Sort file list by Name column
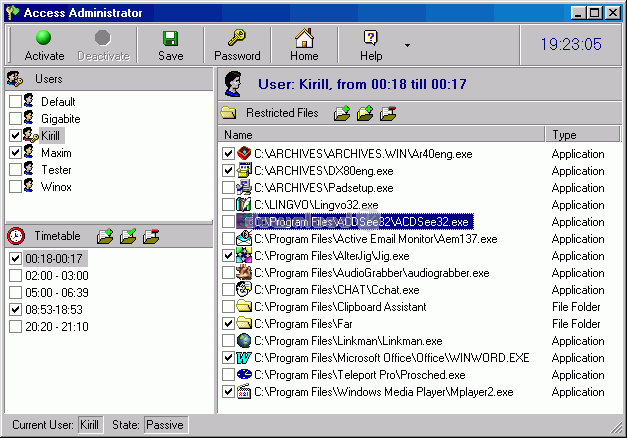The width and height of the screenshot is (627, 438). (380, 134)
